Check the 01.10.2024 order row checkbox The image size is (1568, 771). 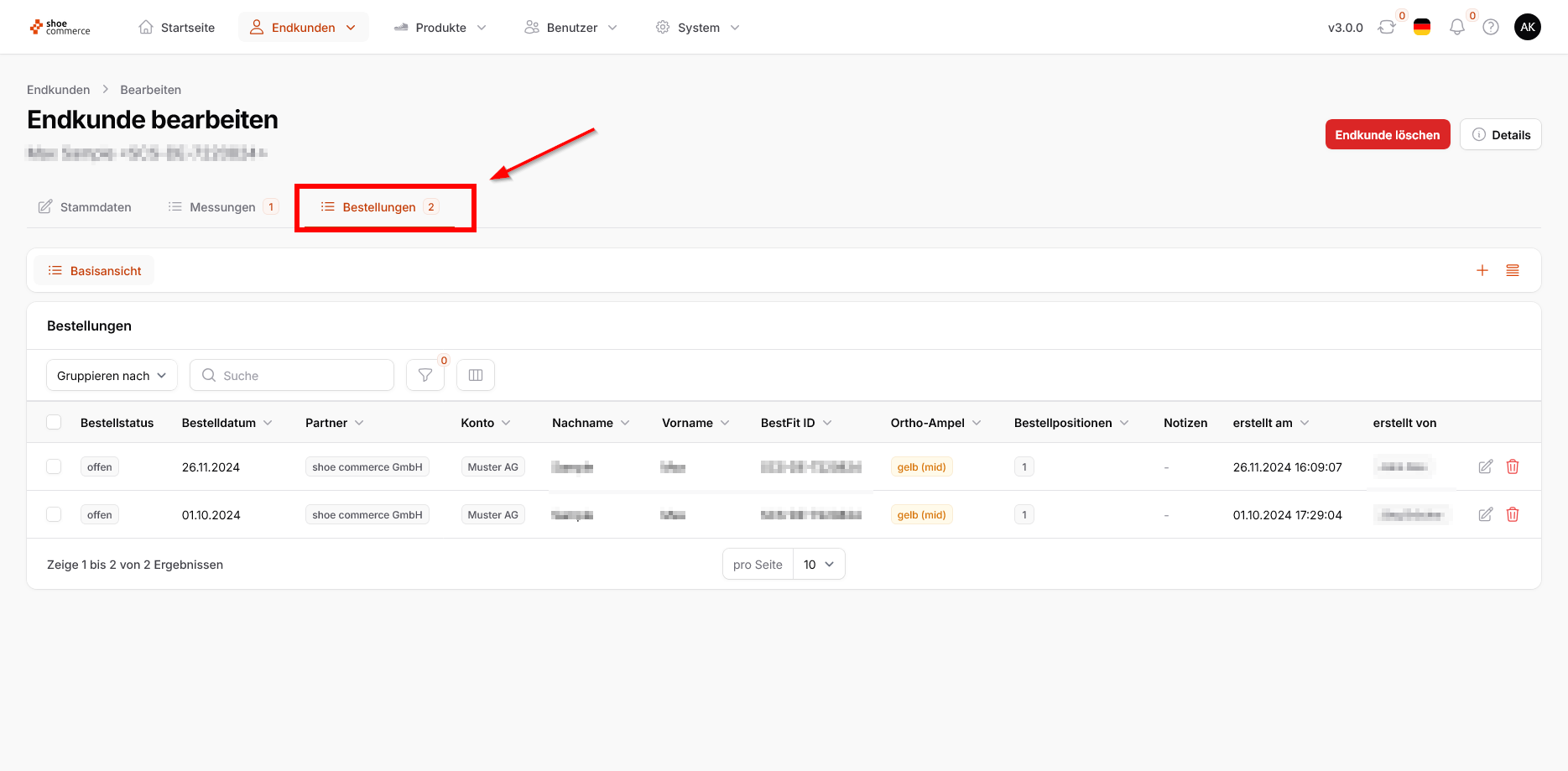point(54,514)
